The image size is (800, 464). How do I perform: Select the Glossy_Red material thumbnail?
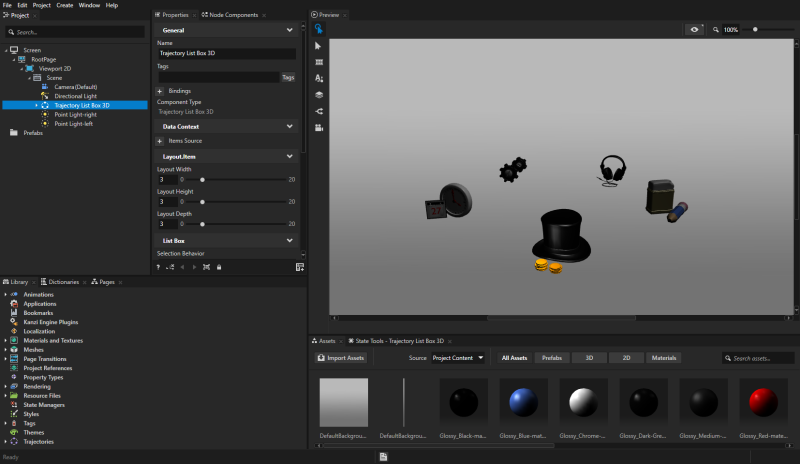(x=764, y=402)
